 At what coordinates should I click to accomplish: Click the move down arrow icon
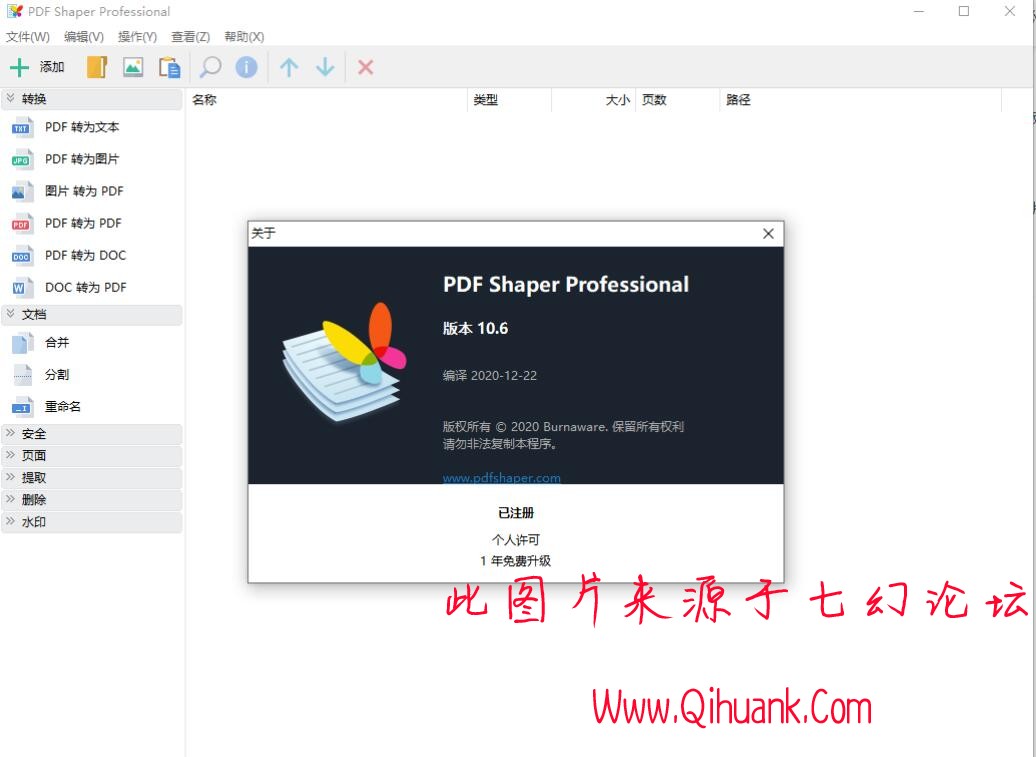(325, 67)
